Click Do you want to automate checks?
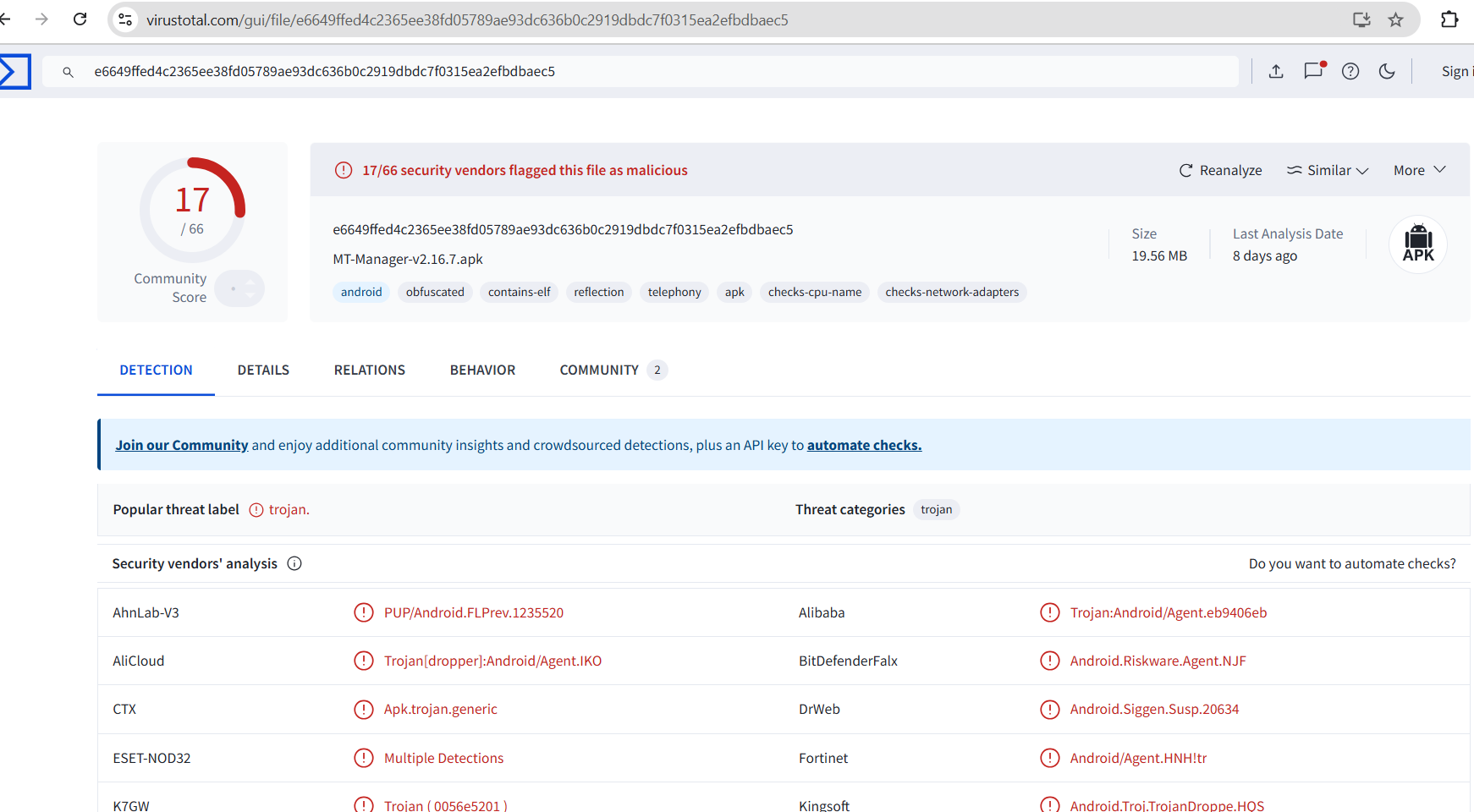The height and width of the screenshot is (812, 1474). [x=1352, y=563]
